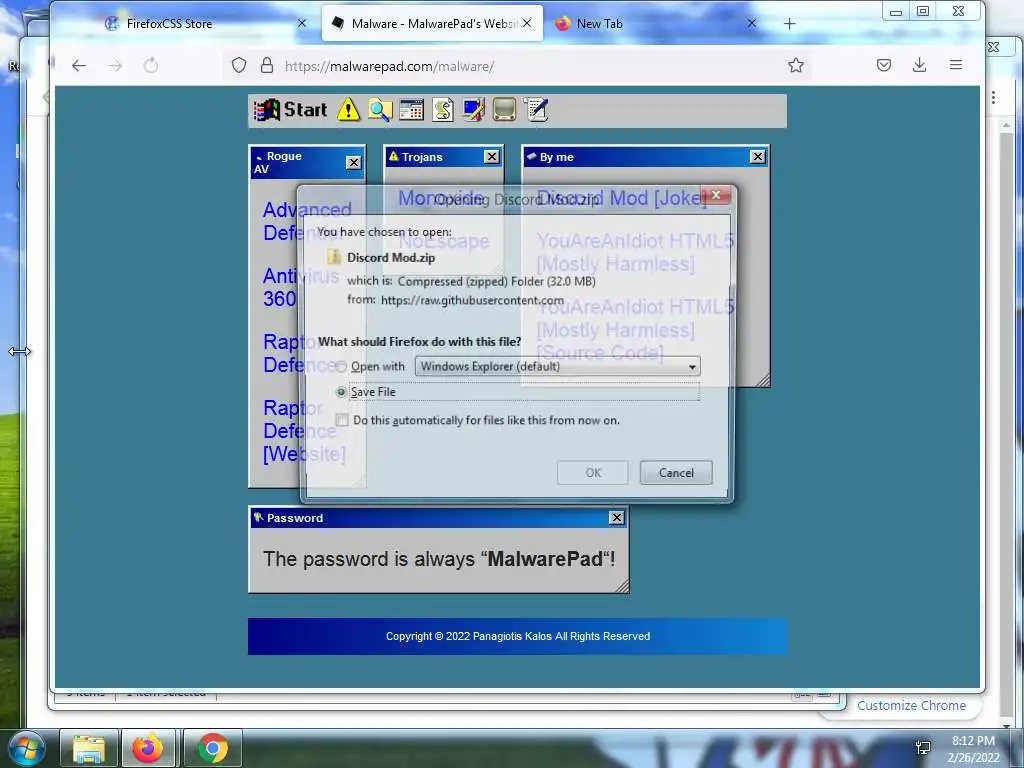Open the folder magnifier search icon

tap(380, 110)
